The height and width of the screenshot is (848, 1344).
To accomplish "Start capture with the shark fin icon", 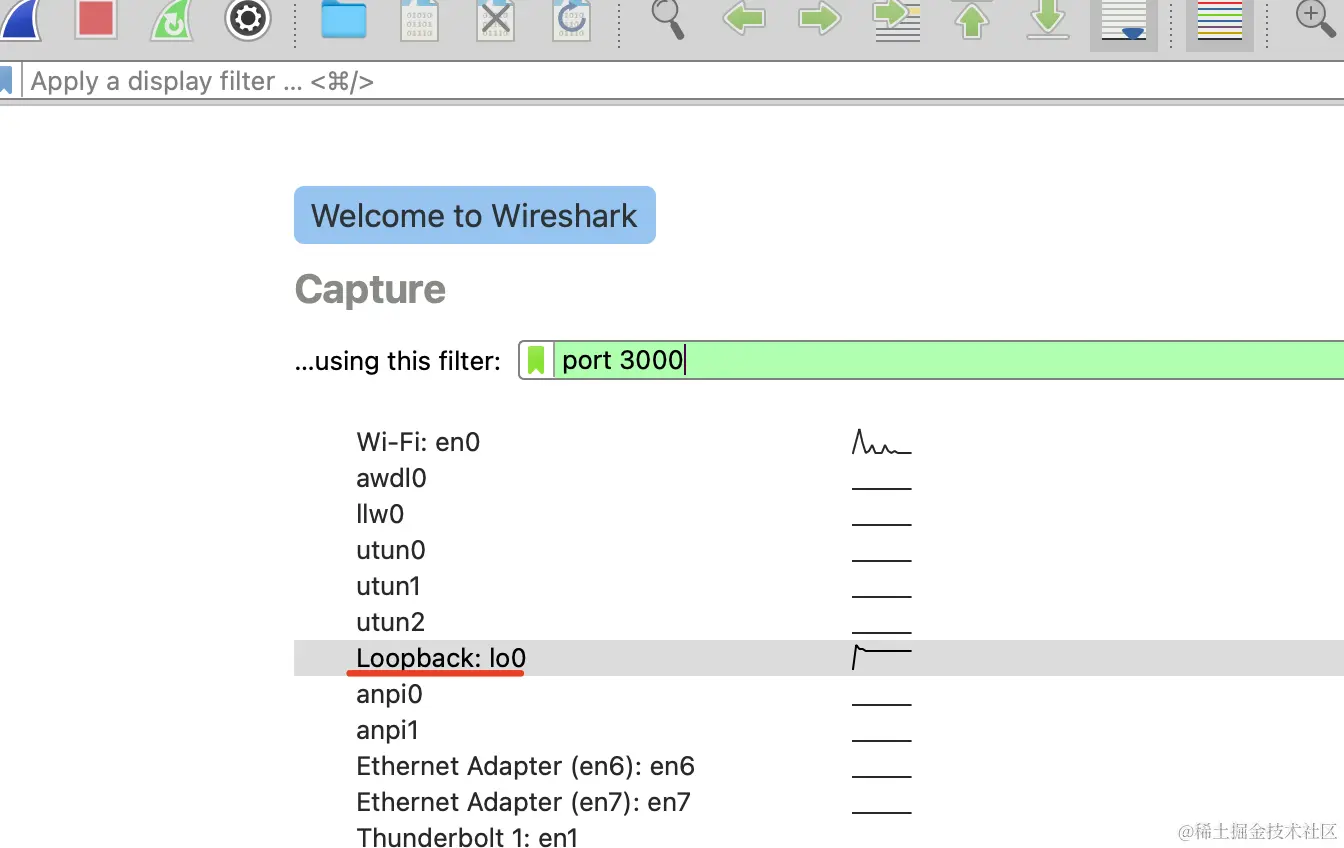I will pos(20,20).
